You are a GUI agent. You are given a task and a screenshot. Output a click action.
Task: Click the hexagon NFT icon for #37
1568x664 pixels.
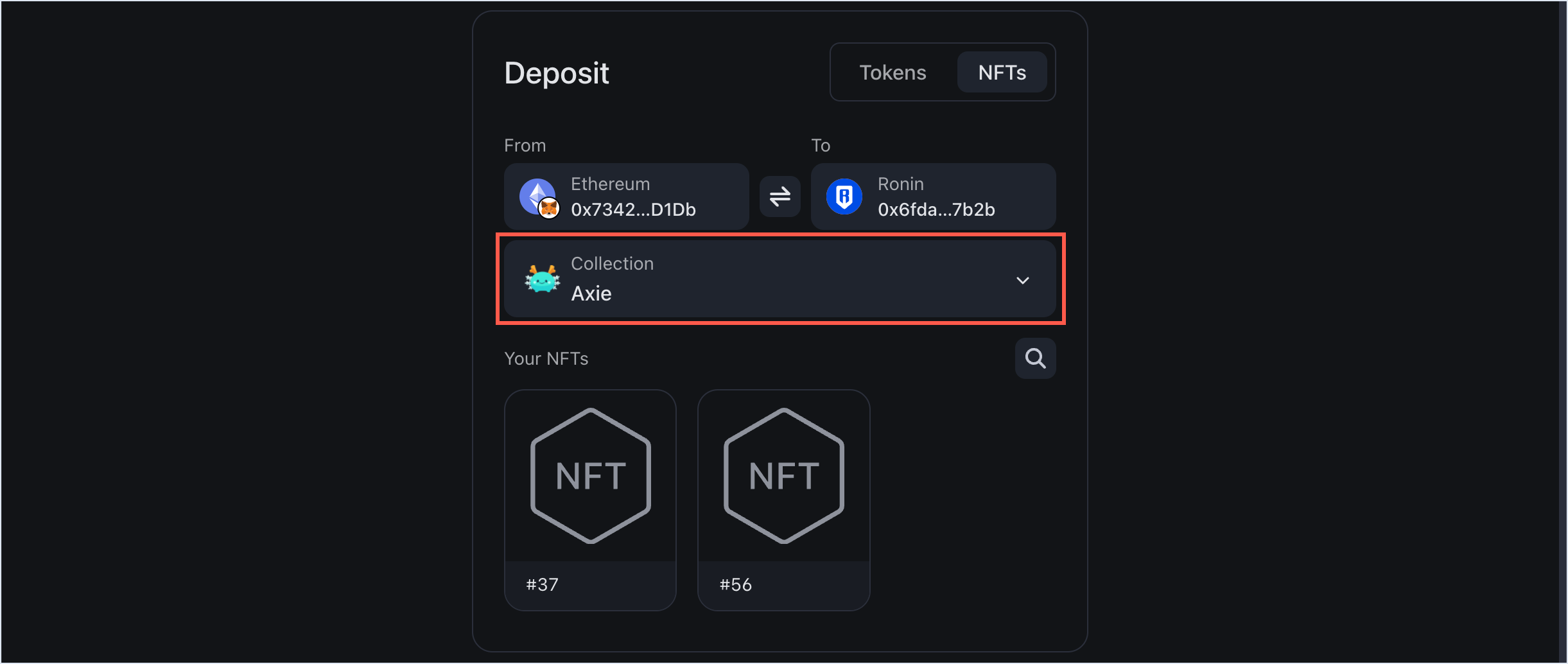[x=591, y=476]
